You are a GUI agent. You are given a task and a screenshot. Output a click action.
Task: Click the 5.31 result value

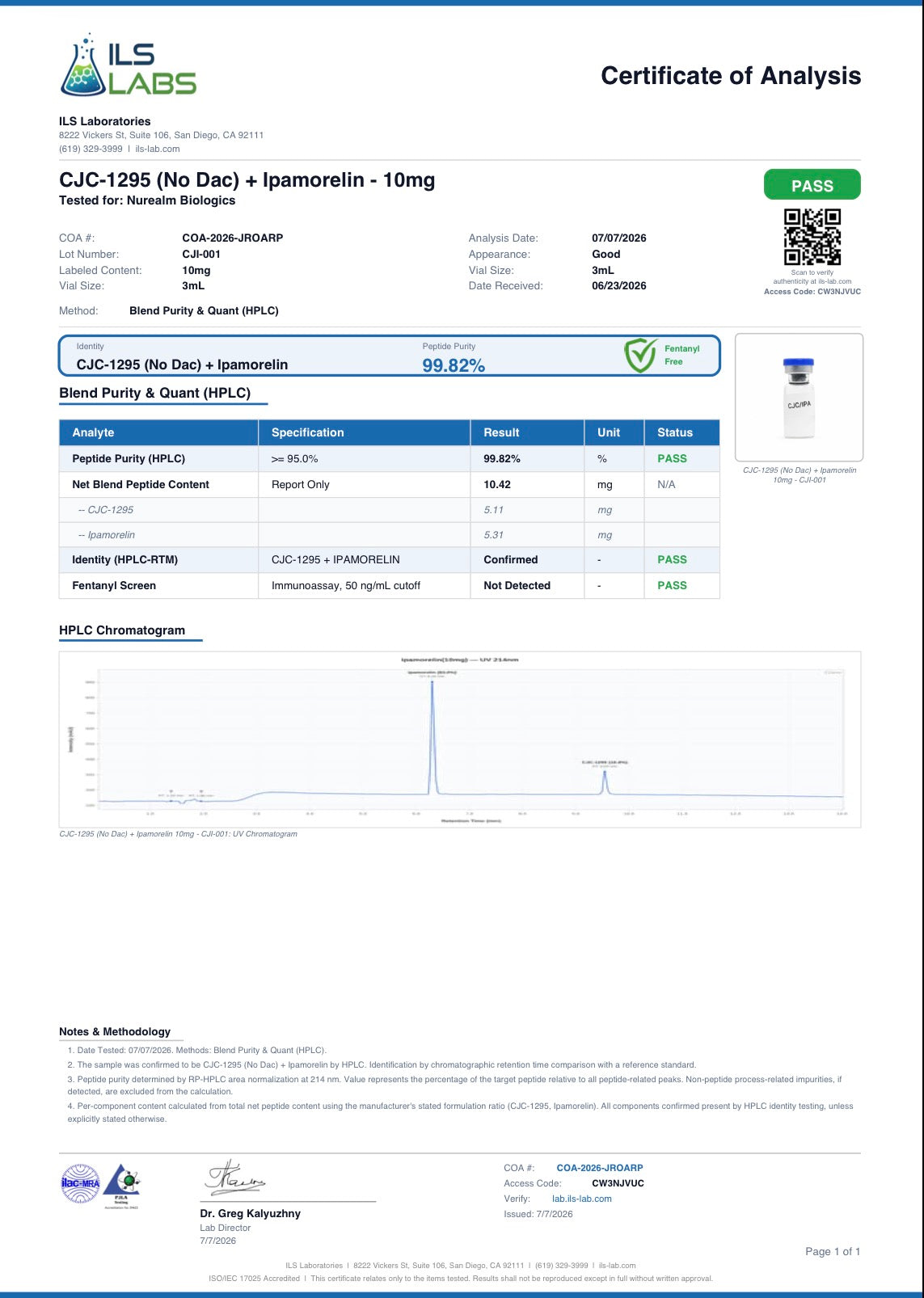(493, 535)
